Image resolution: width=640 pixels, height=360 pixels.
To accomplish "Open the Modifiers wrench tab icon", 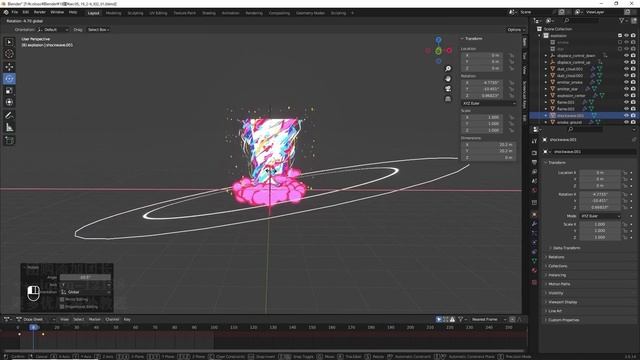I will click(x=534, y=224).
